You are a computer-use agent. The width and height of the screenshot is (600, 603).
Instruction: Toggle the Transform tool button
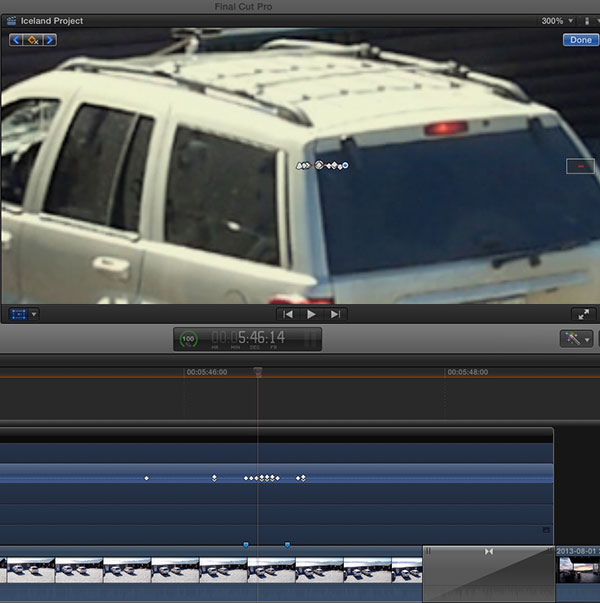18,314
